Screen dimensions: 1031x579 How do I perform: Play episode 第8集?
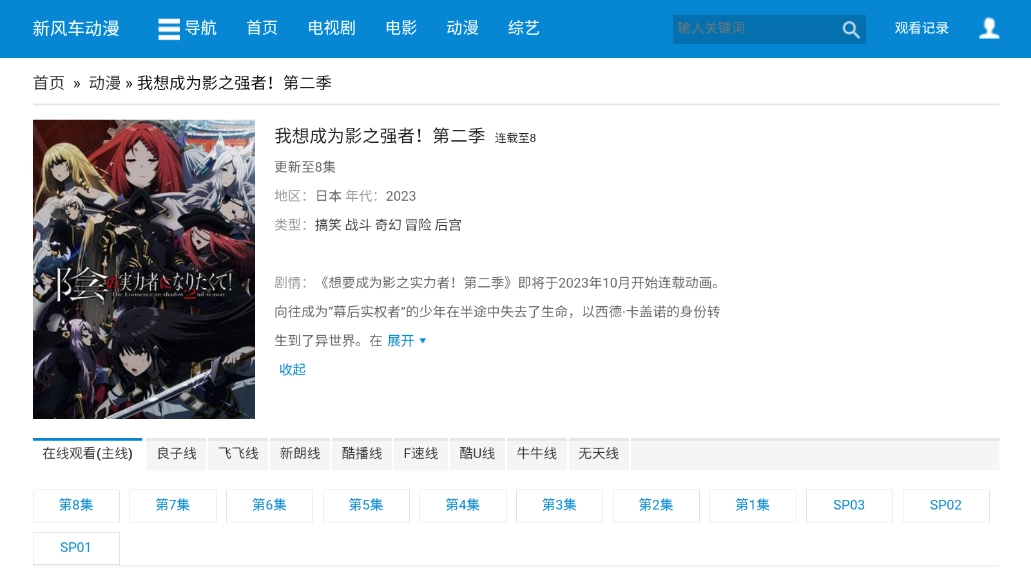click(x=76, y=505)
